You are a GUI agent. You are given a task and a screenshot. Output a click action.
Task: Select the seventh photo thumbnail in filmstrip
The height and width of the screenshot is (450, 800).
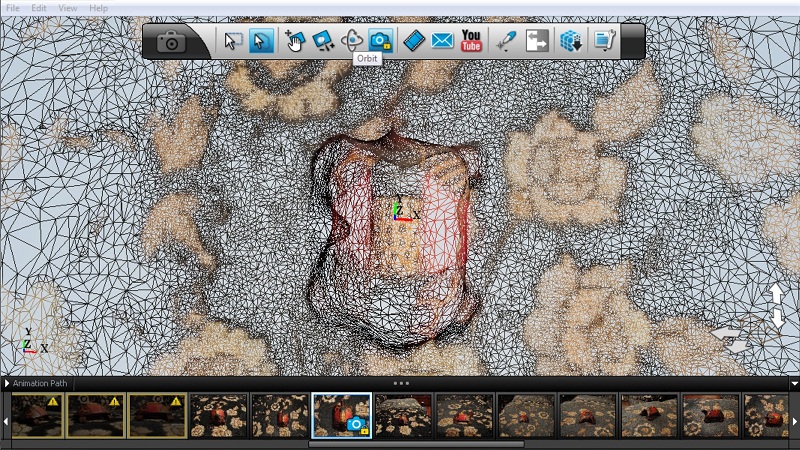coord(403,416)
